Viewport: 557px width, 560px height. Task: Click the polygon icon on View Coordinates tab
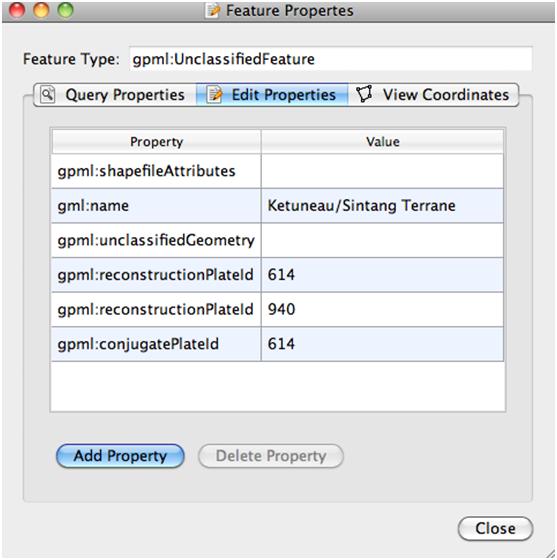click(x=365, y=94)
